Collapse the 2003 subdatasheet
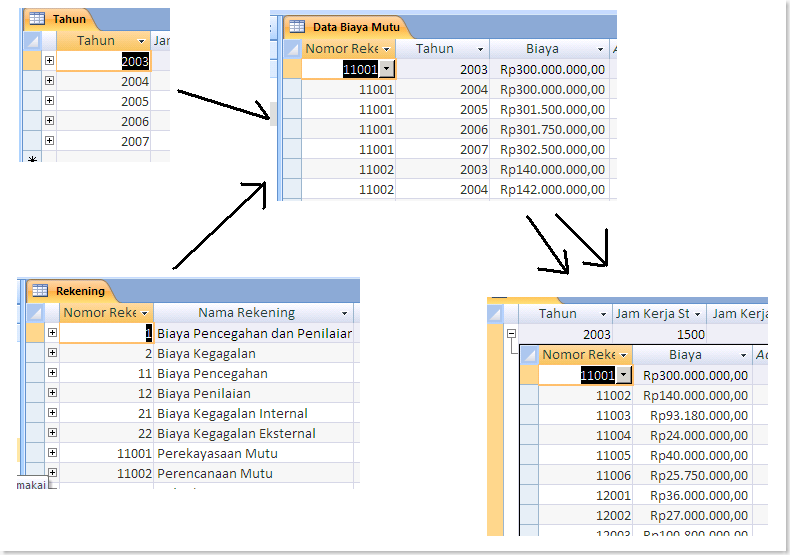The width and height of the screenshot is (790, 555). (x=511, y=333)
